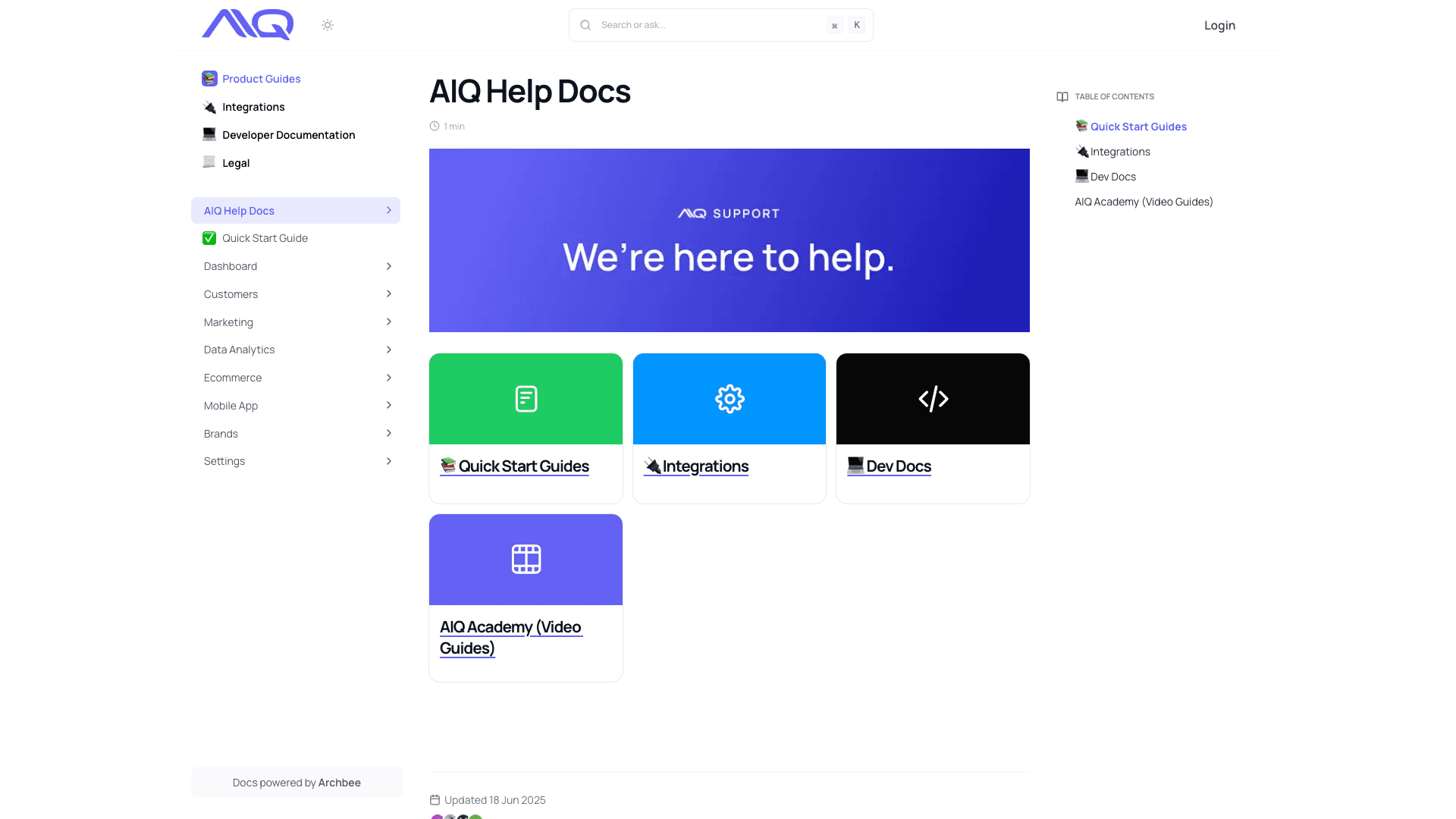Open the Archbee link at the bottom
Viewport: 1456px width, 819px height.
pyautogui.click(x=339, y=782)
